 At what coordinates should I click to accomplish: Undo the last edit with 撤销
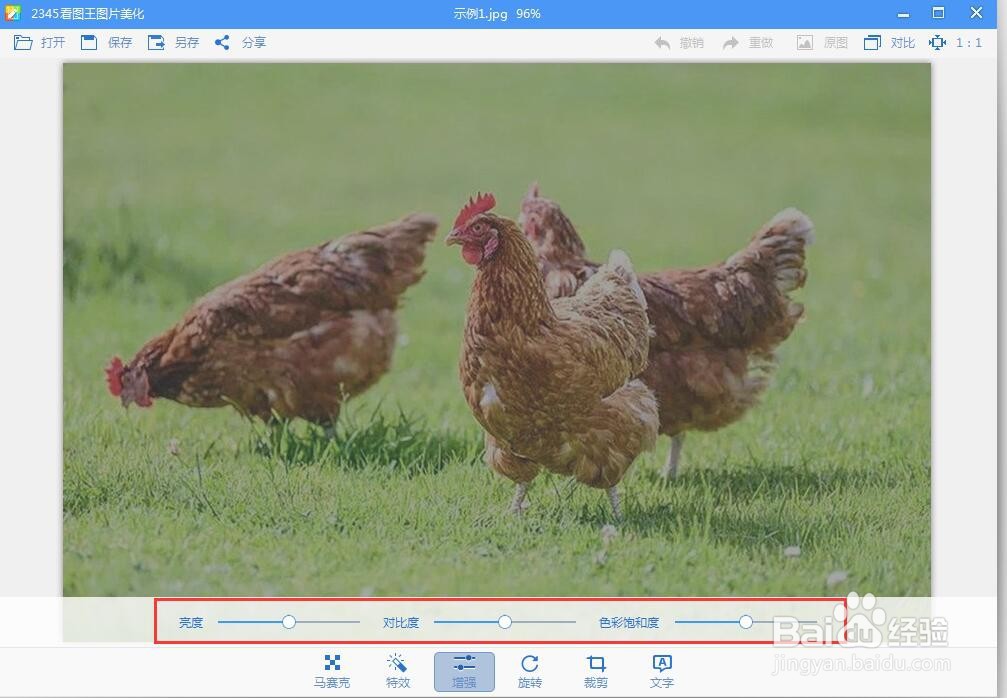679,43
